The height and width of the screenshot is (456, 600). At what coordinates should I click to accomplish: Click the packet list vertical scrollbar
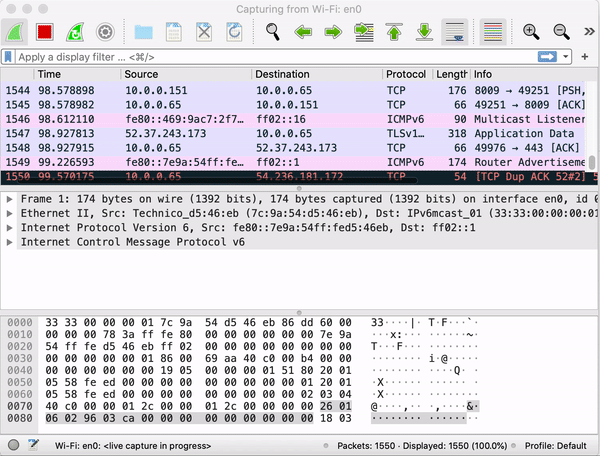[x=592, y=164]
